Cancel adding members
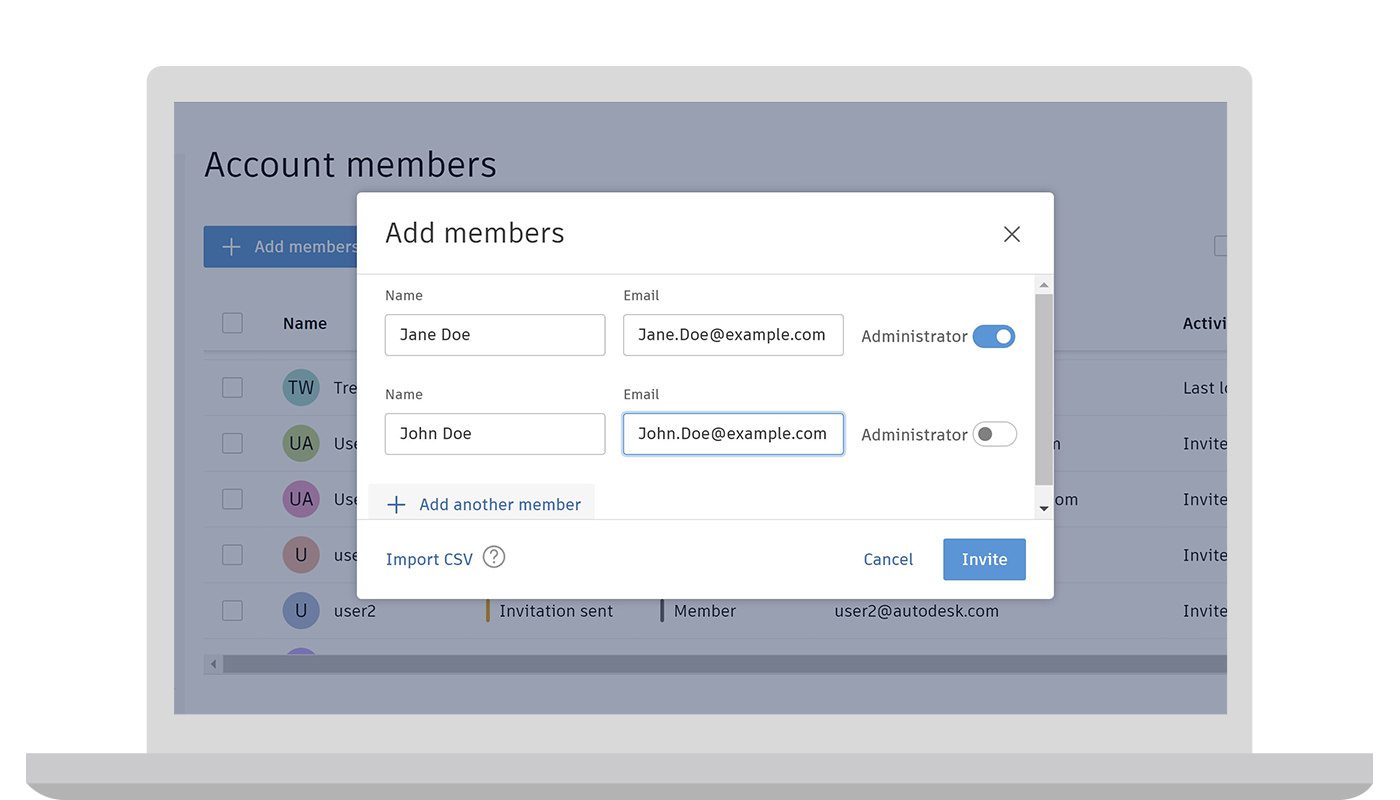1400x800 pixels. 888,560
